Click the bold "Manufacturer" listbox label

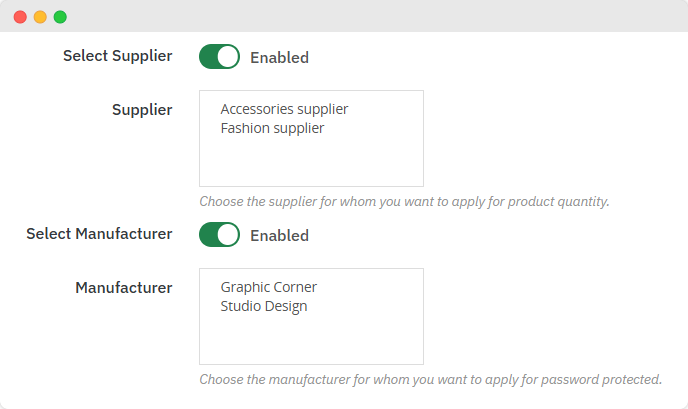(x=124, y=288)
